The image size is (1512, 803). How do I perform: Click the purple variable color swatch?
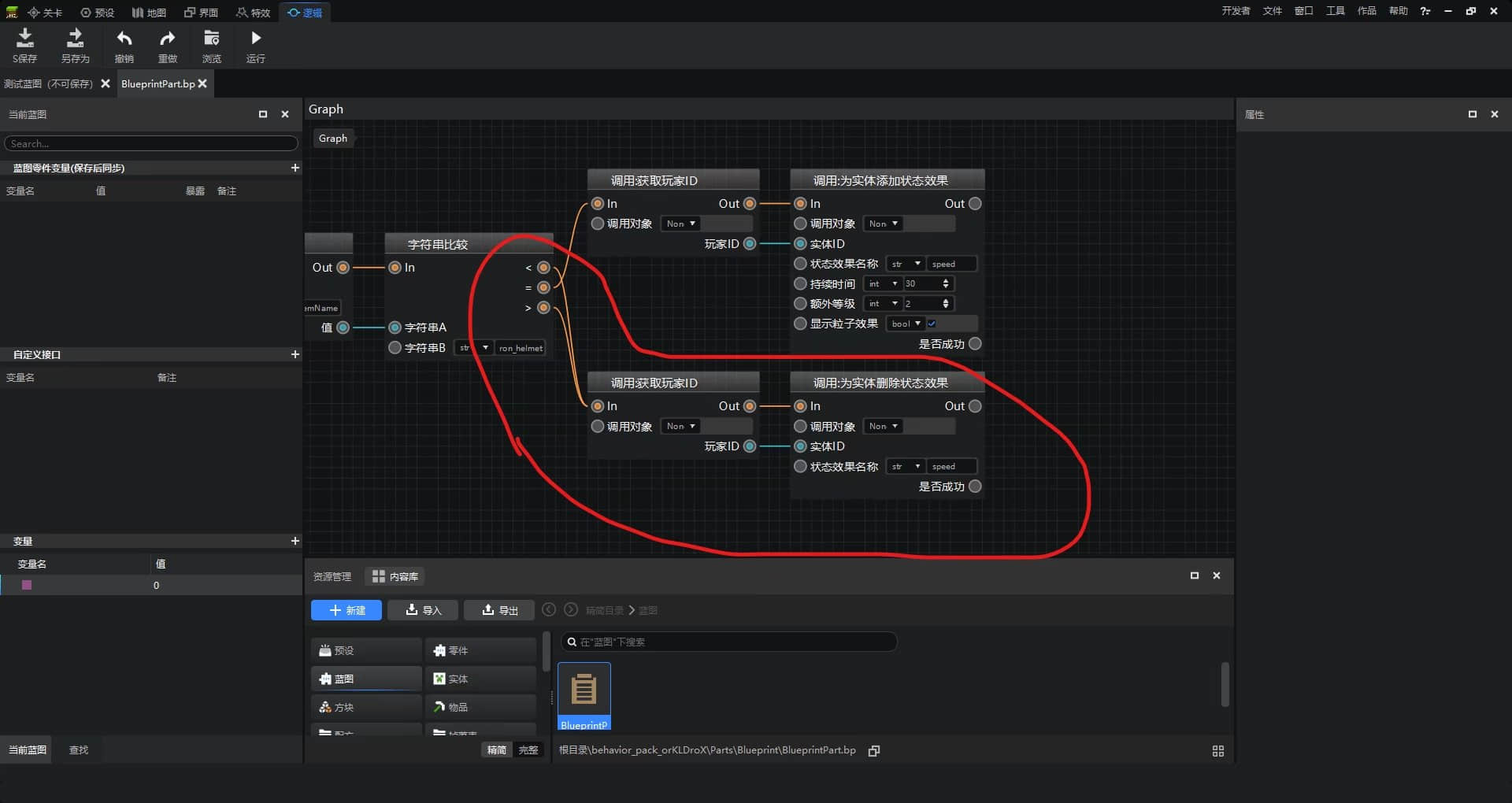click(x=27, y=585)
